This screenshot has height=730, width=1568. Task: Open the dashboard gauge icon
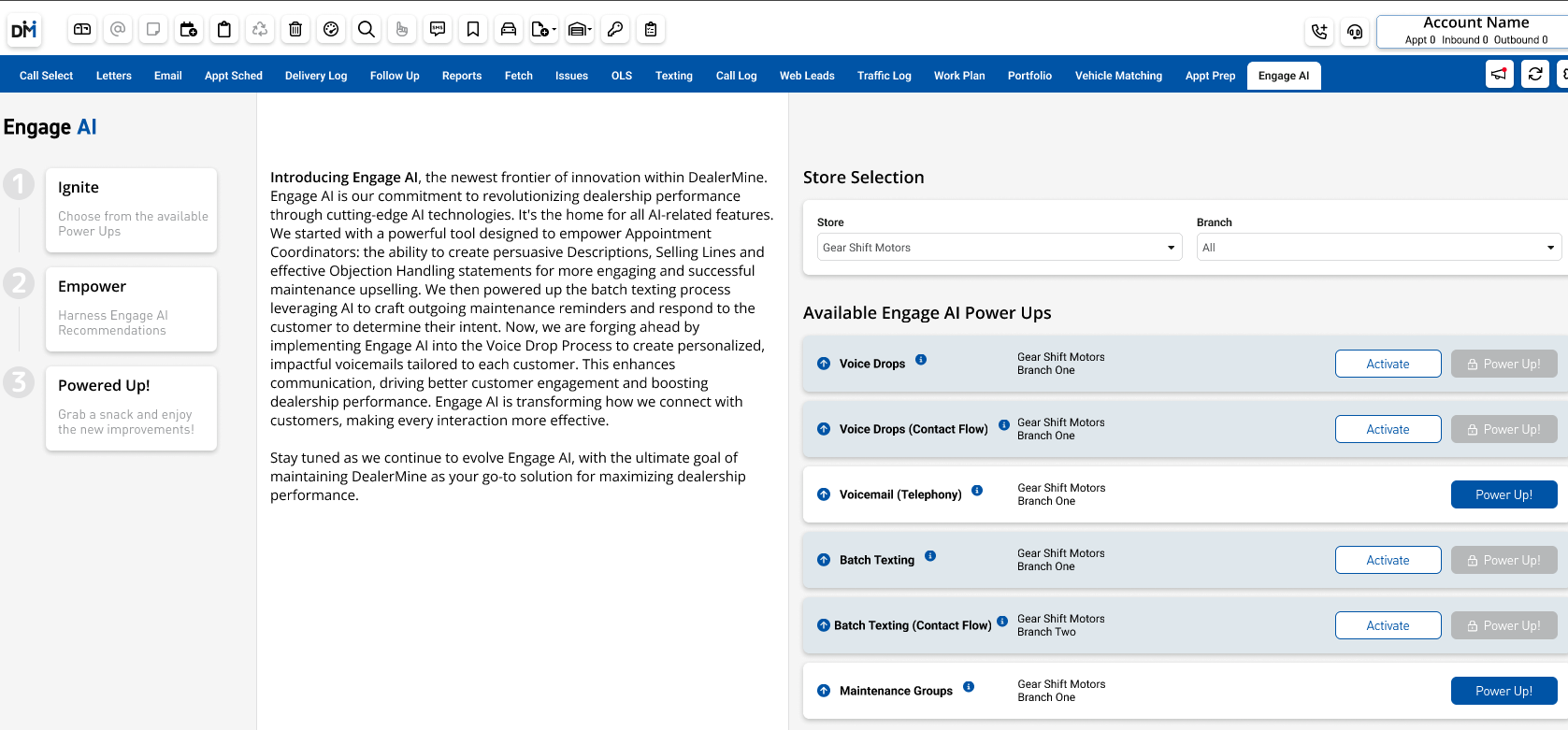[x=331, y=29]
